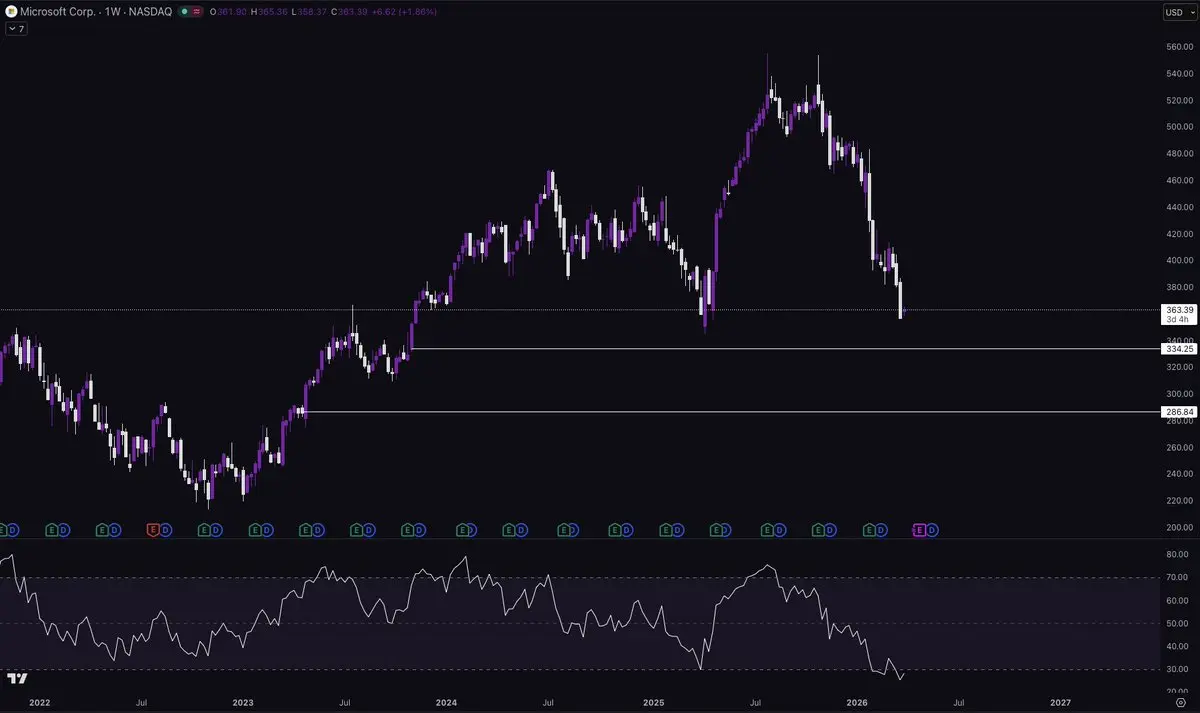Image resolution: width=1200 pixels, height=713 pixels.
Task: Click the dividend marker beside the red earnings marker
Action: pyautogui.click(x=165, y=530)
